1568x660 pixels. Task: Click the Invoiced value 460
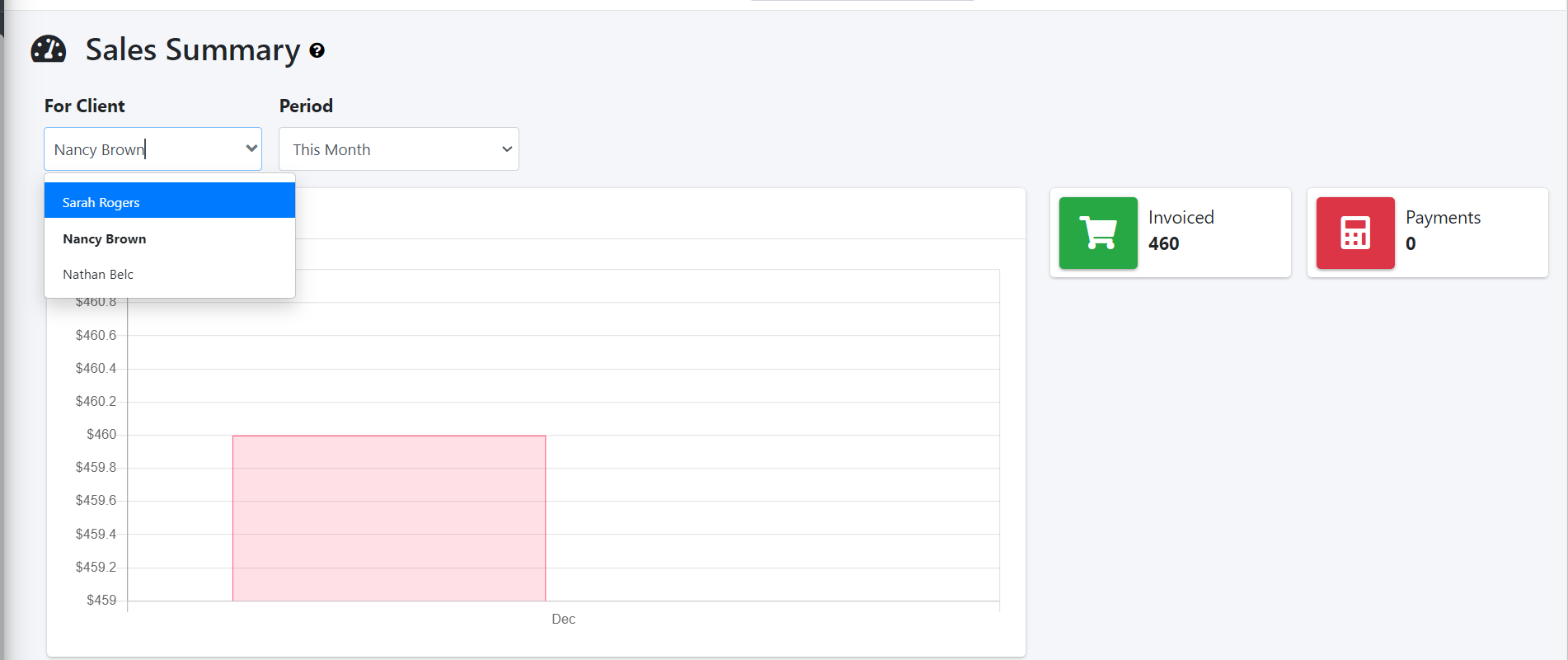(1162, 243)
